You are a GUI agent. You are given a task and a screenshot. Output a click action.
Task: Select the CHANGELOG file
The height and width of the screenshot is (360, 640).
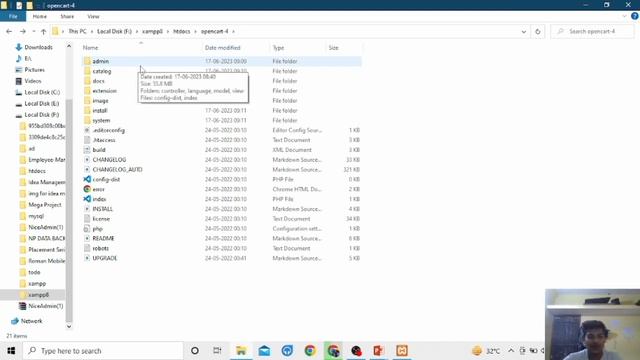[x=109, y=160]
